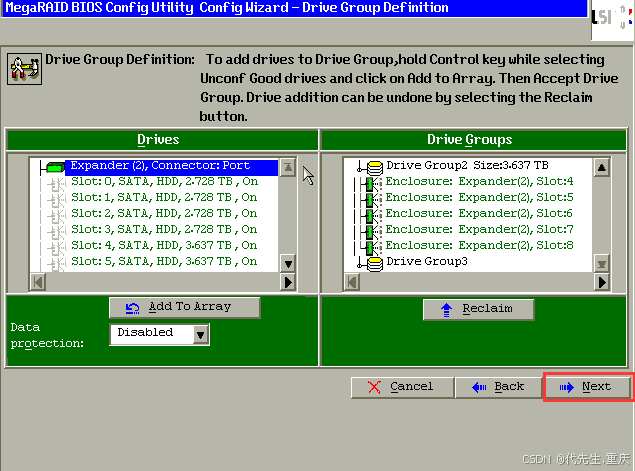Click the drive icon next to Slot: 2
Image resolution: width=635 pixels, height=471 pixels.
click(58, 216)
